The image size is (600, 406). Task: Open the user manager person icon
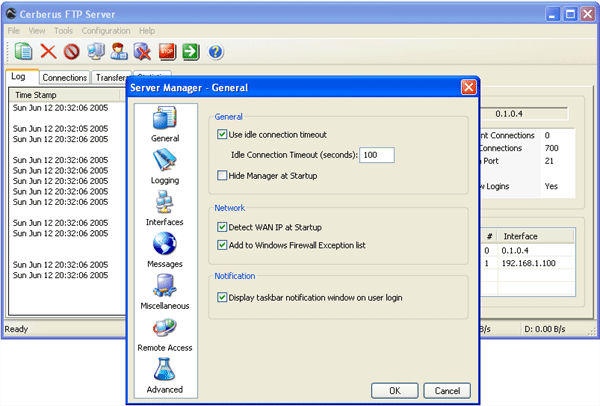click(x=119, y=51)
